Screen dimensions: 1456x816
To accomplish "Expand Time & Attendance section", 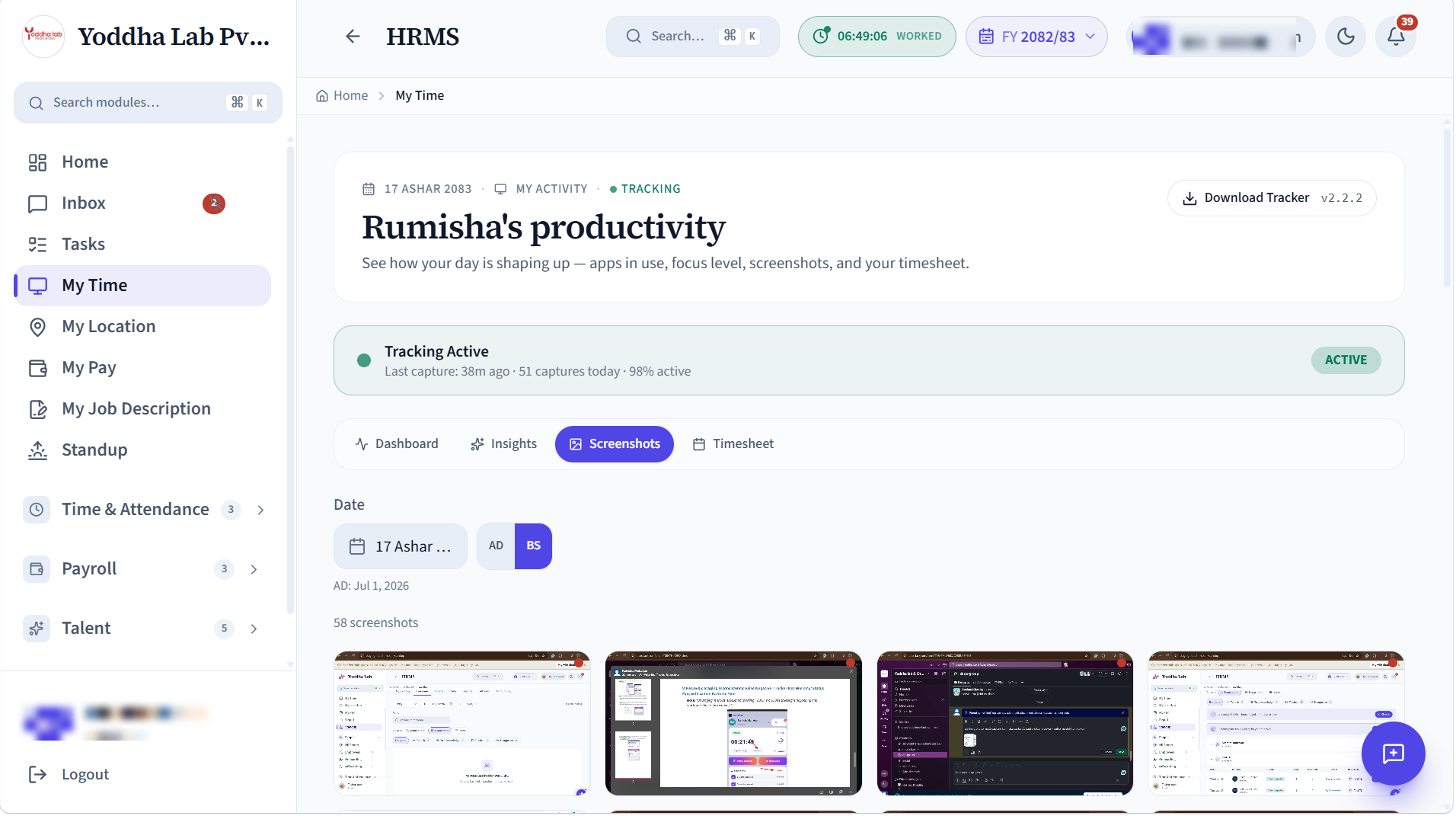I will point(260,510).
